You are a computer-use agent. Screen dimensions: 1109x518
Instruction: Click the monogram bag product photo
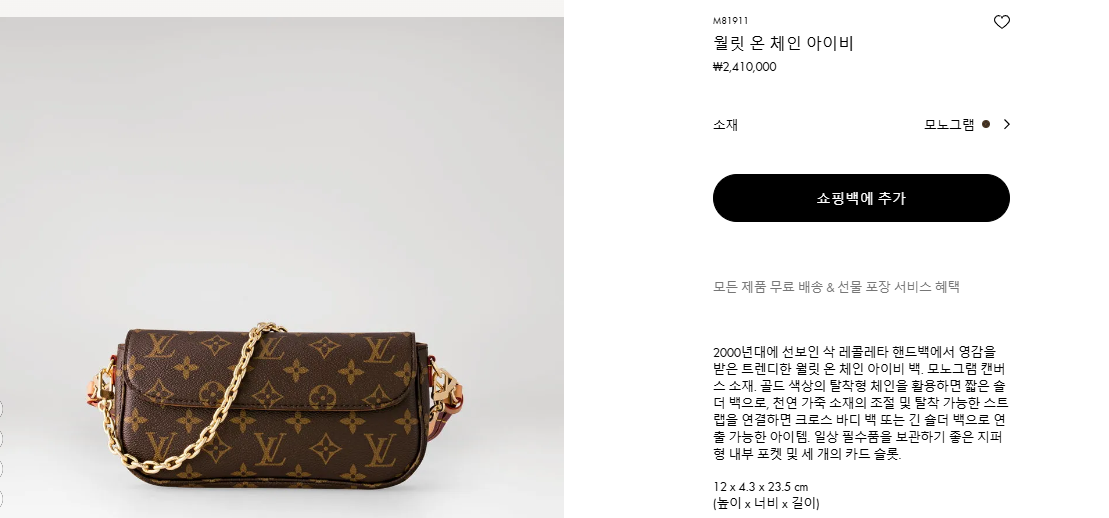coord(281,267)
